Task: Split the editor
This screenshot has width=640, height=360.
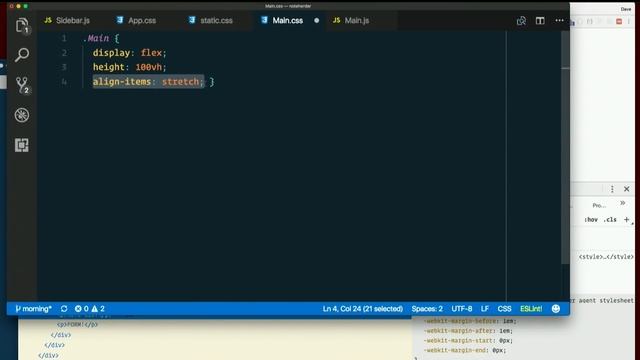Action: click(540, 21)
